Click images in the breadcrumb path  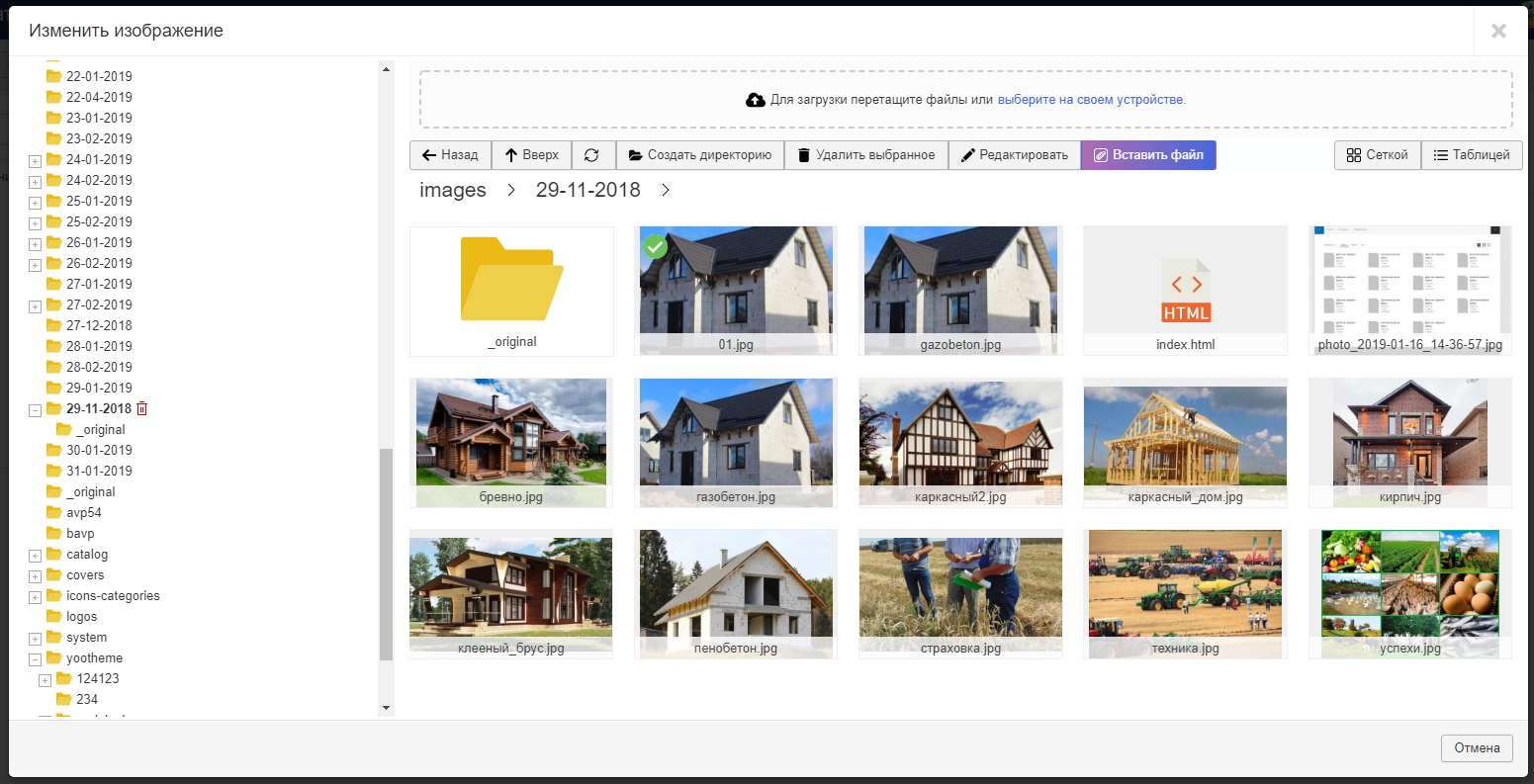[453, 190]
